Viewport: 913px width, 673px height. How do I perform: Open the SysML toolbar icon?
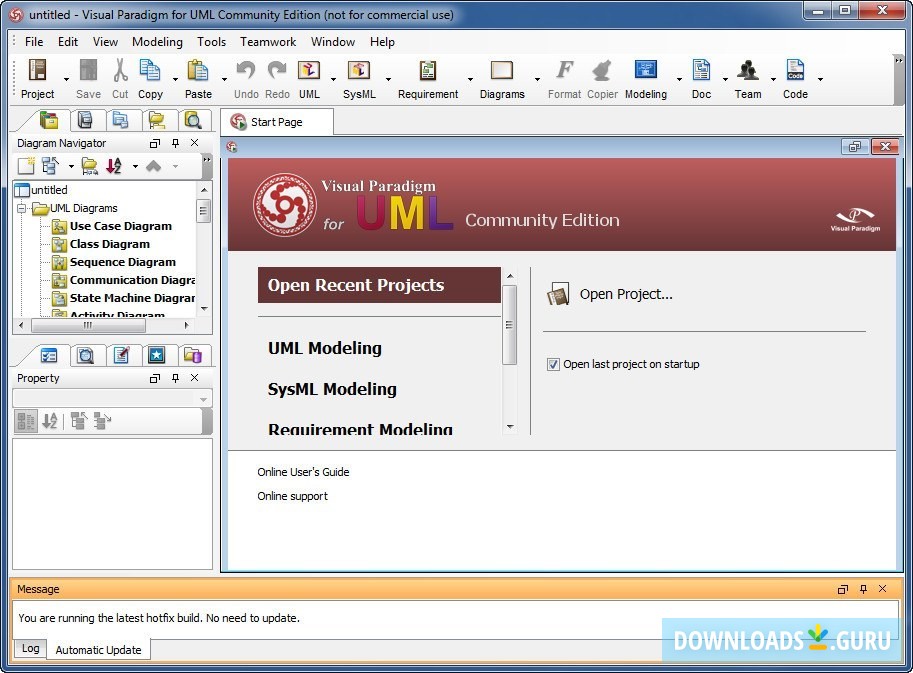[x=359, y=70]
